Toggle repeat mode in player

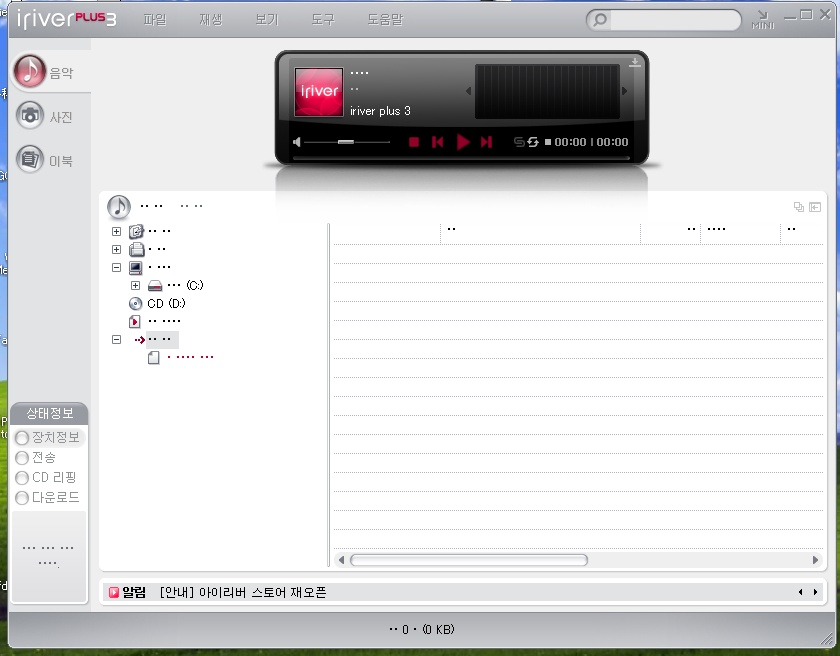click(x=532, y=142)
